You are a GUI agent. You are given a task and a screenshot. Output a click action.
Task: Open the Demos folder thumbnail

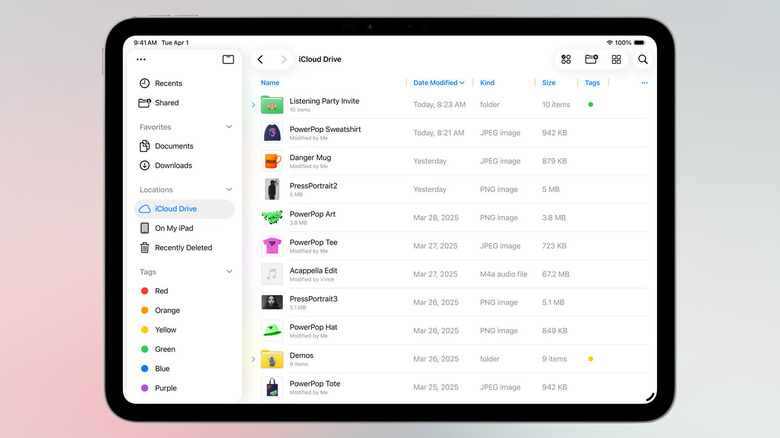(x=272, y=359)
